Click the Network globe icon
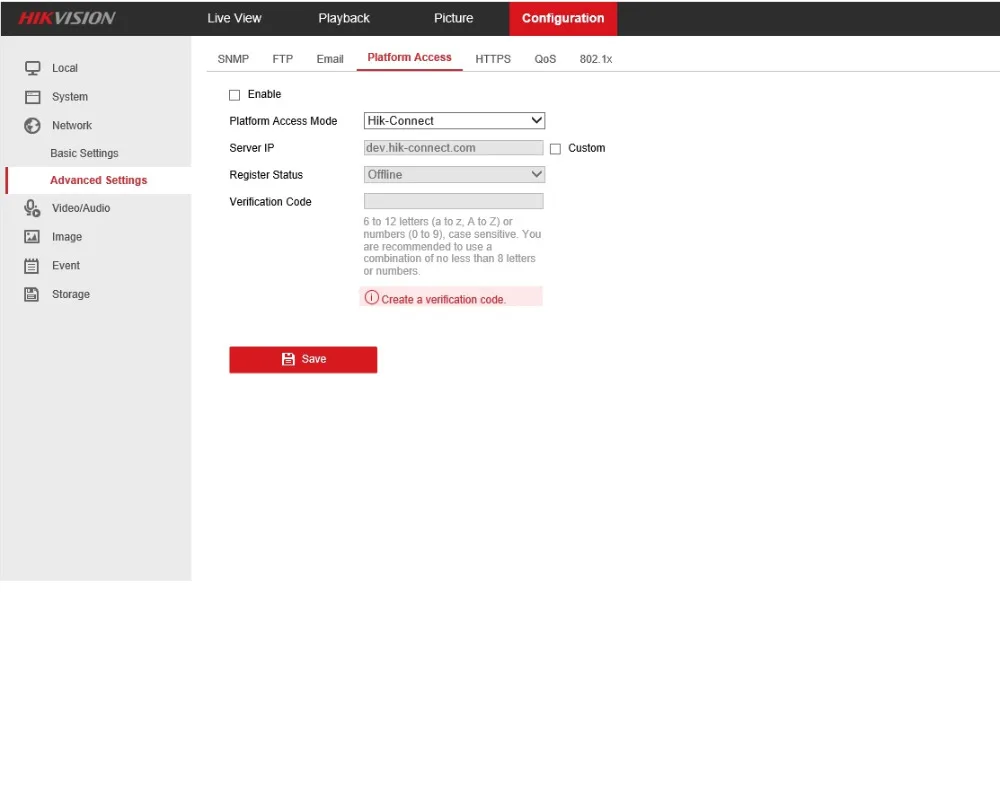The image size is (1000, 808). pyautogui.click(x=33, y=126)
